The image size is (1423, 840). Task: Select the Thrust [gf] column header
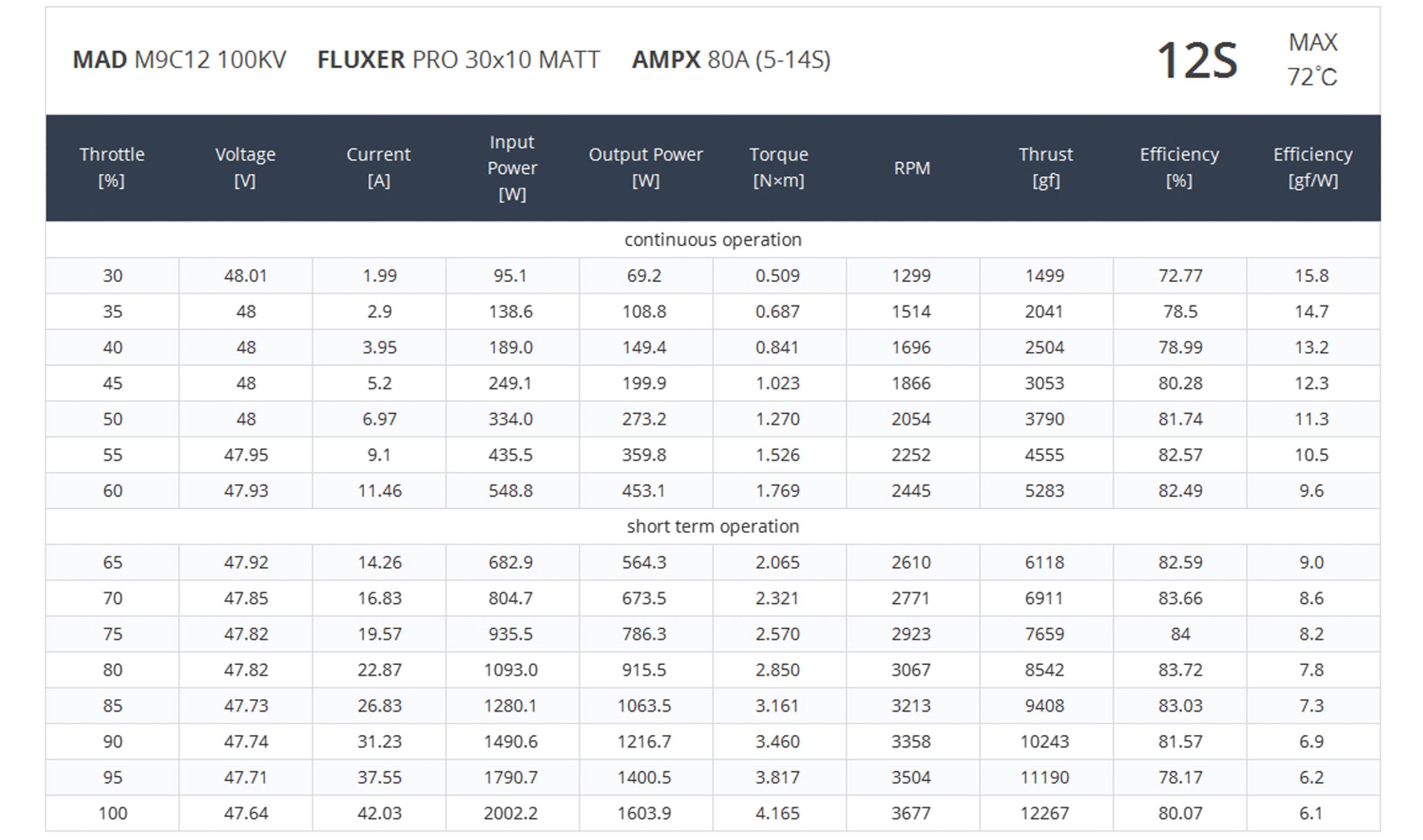coord(1046,167)
